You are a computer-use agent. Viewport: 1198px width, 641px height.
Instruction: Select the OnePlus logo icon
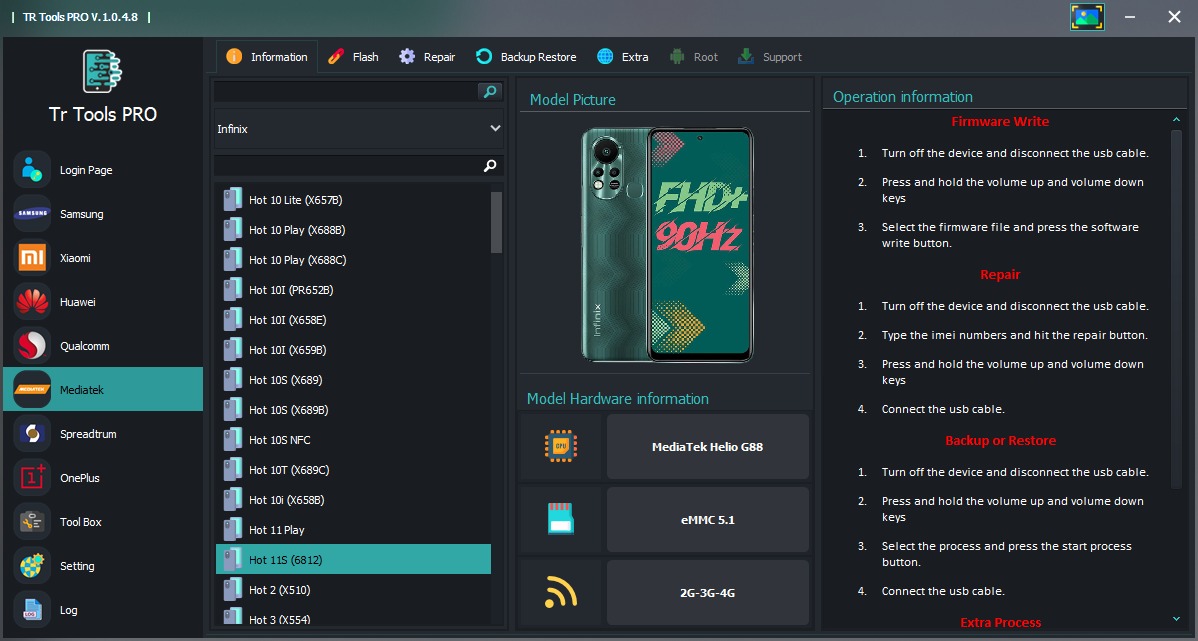click(32, 478)
